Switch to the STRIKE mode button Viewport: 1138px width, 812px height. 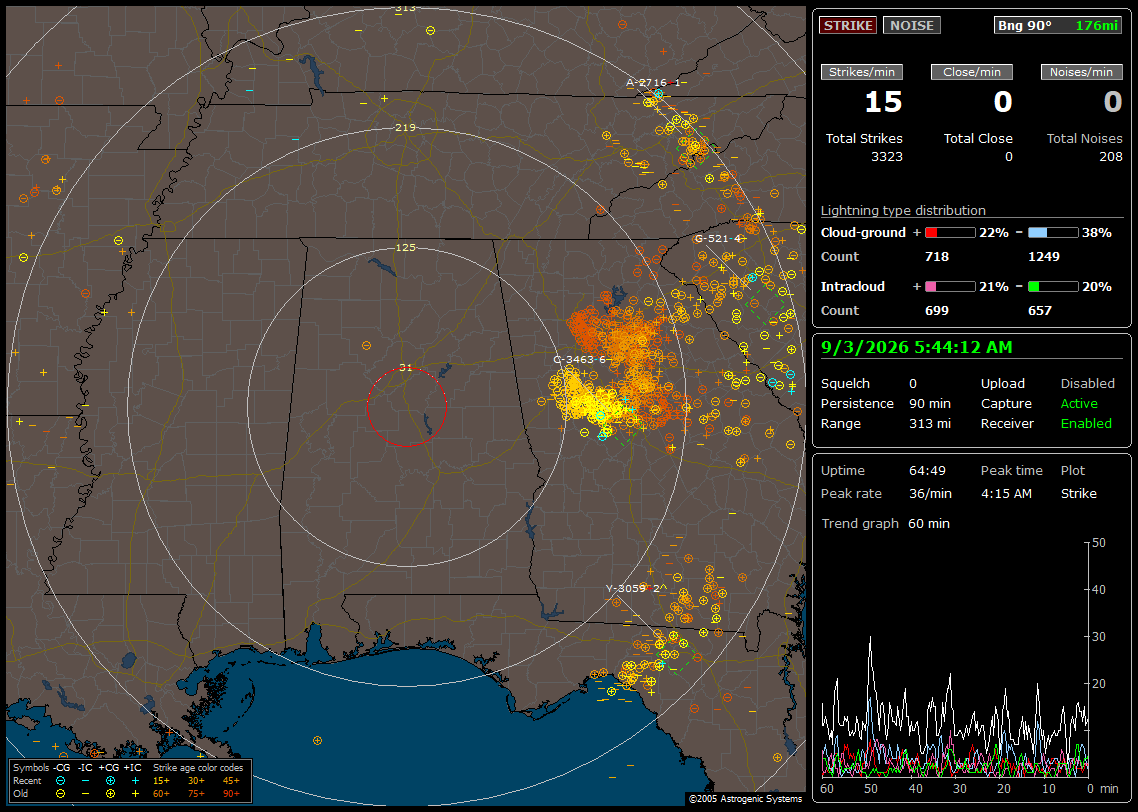(848, 25)
